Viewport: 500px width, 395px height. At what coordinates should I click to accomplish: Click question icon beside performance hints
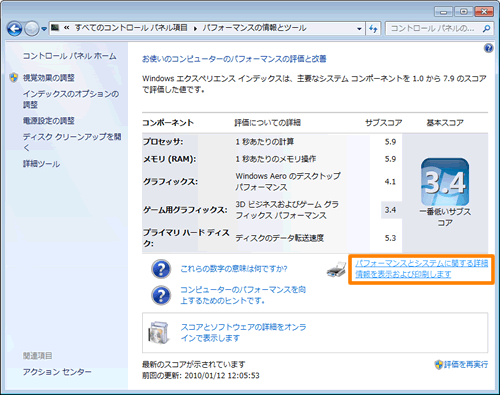pyautogui.click(x=161, y=295)
